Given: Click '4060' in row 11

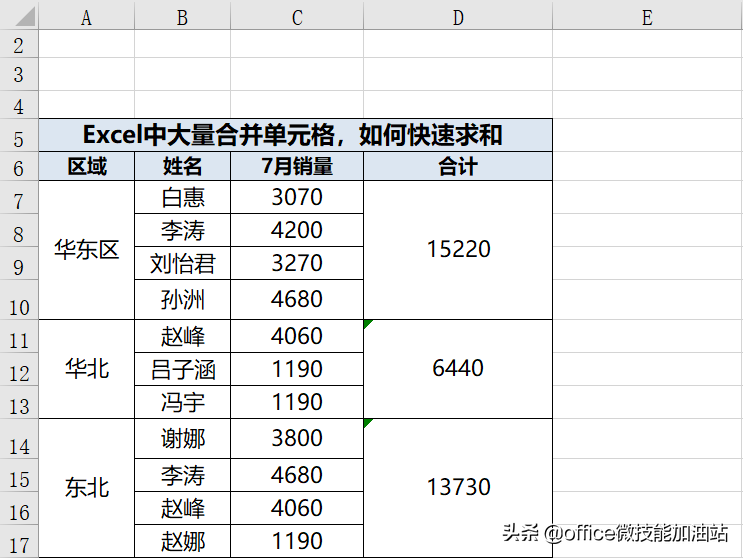Looking at the screenshot, I should pos(297,336).
